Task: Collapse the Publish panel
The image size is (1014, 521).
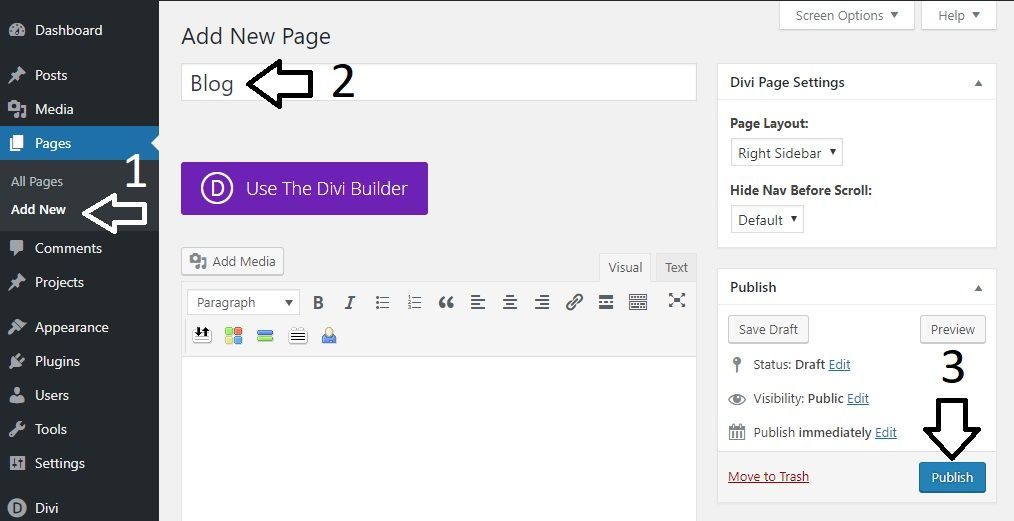Action: point(978,287)
